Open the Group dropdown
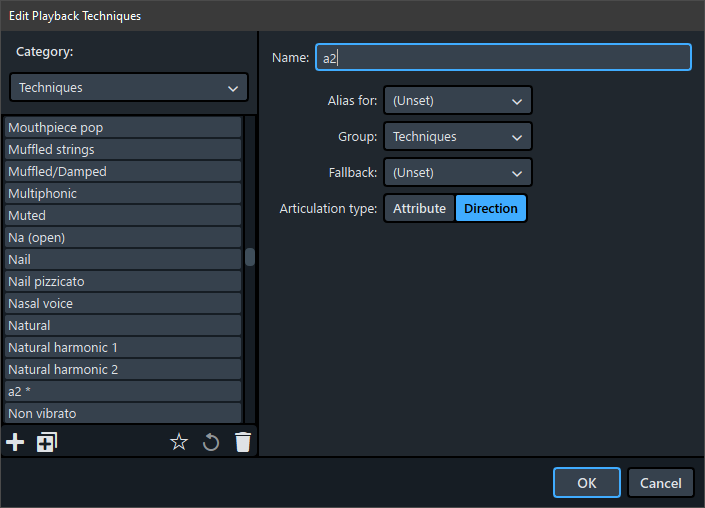705x508 pixels. point(458,137)
